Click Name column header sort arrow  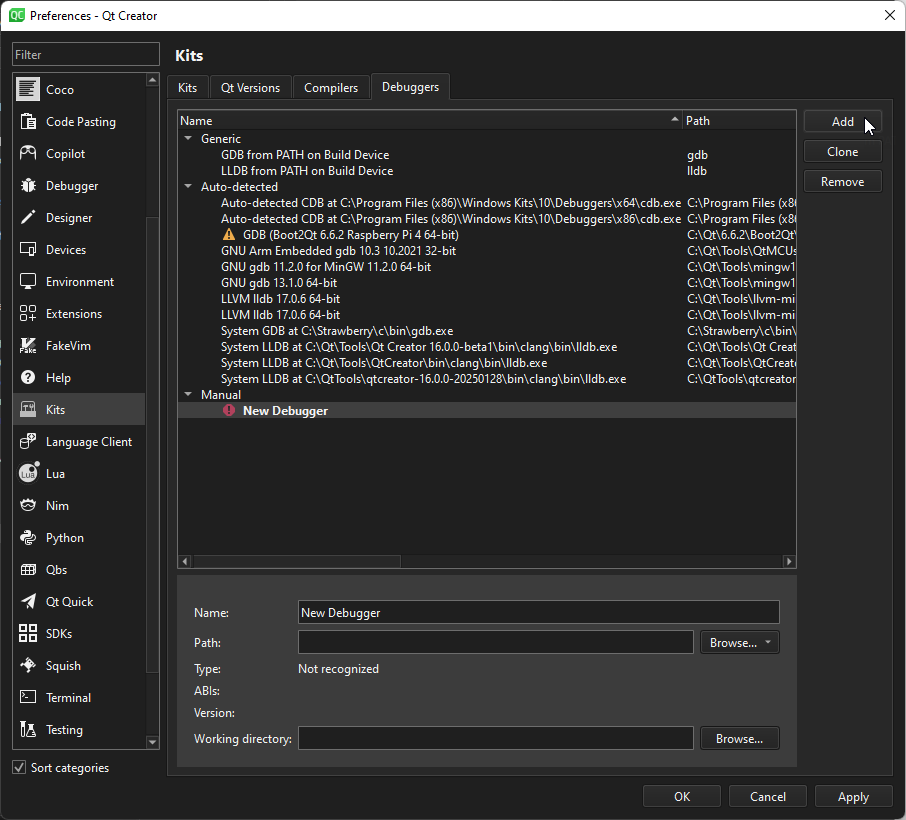click(674, 120)
